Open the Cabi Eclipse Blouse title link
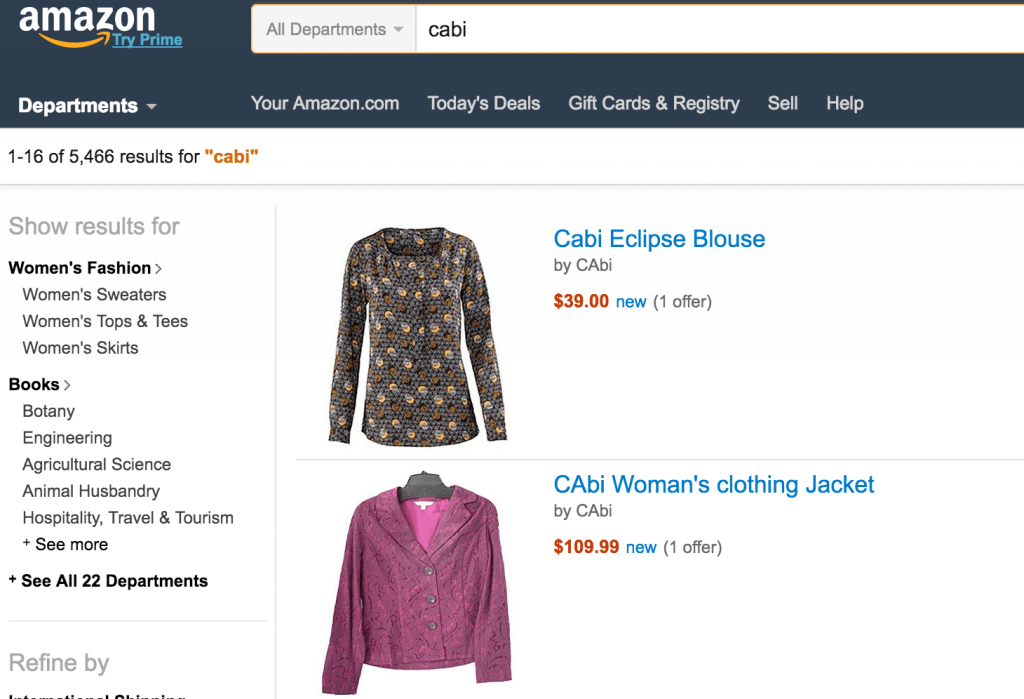Screen dimensions: 1024x699 (x=659, y=239)
